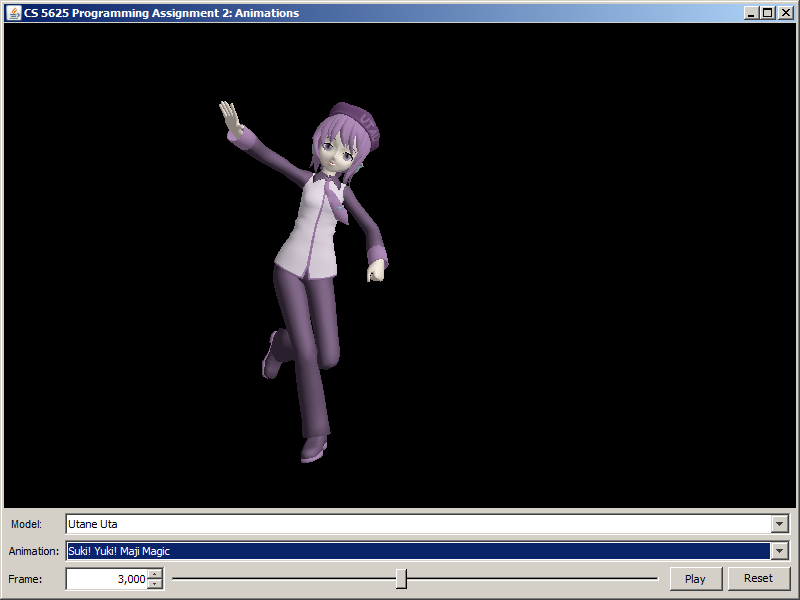
Task: Close the CS 5625 assignment window
Action: click(784, 13)
